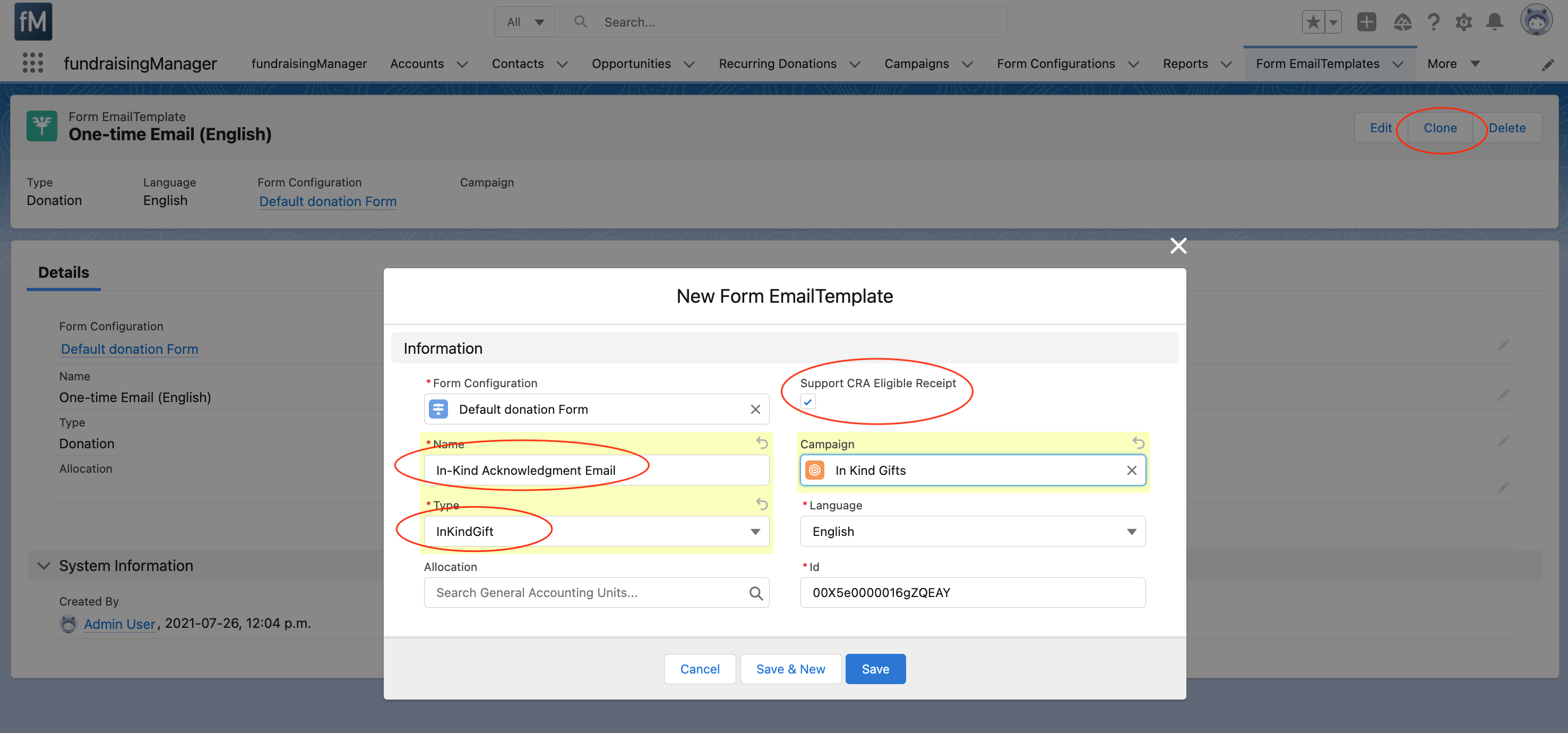Open the Type dropdown showing InKindGift
Screen dimensions: 1568x733
click(x=596, y=531)
